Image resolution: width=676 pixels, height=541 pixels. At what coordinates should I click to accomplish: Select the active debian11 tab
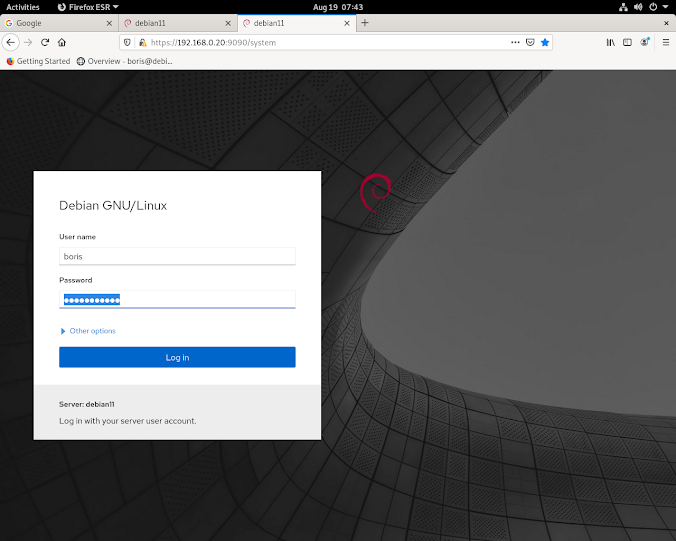[297, 23]
